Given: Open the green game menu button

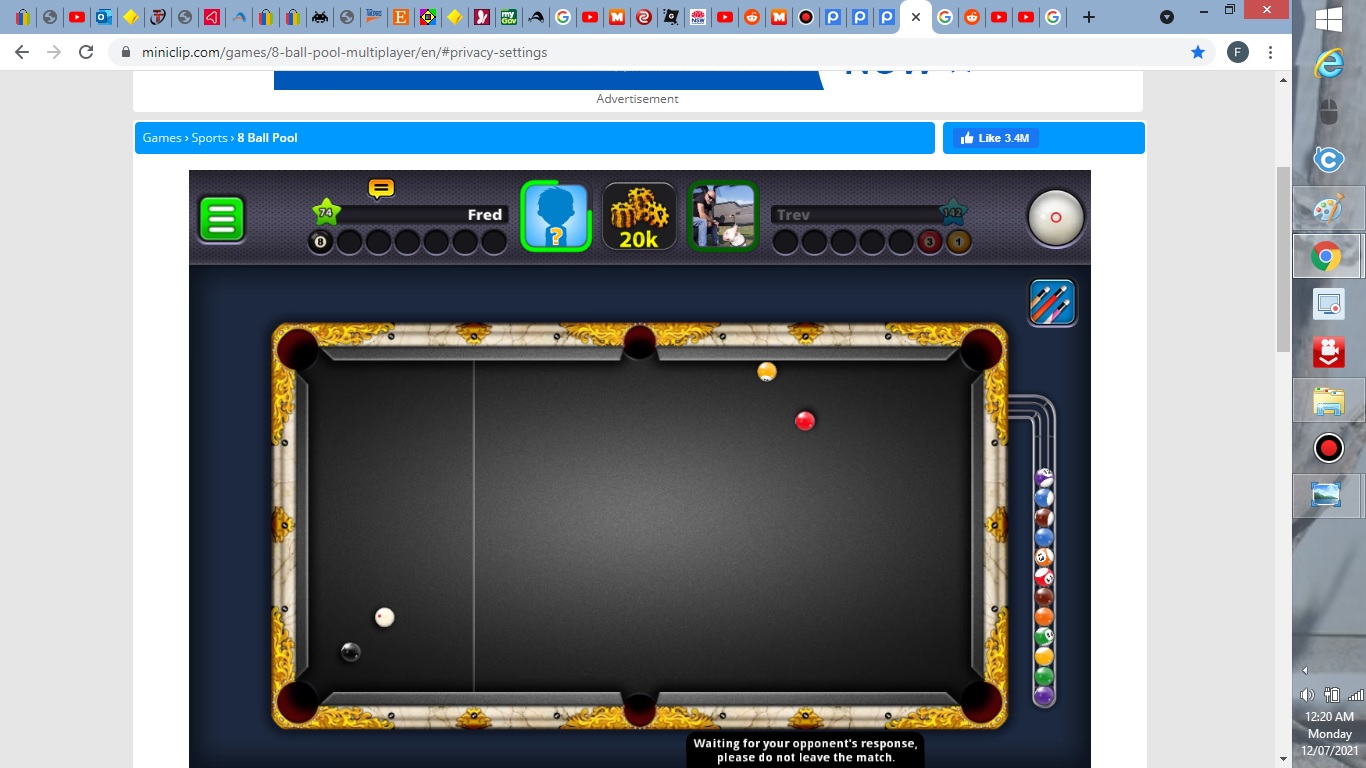Looking at the screenshot, I should click(222, 218).
